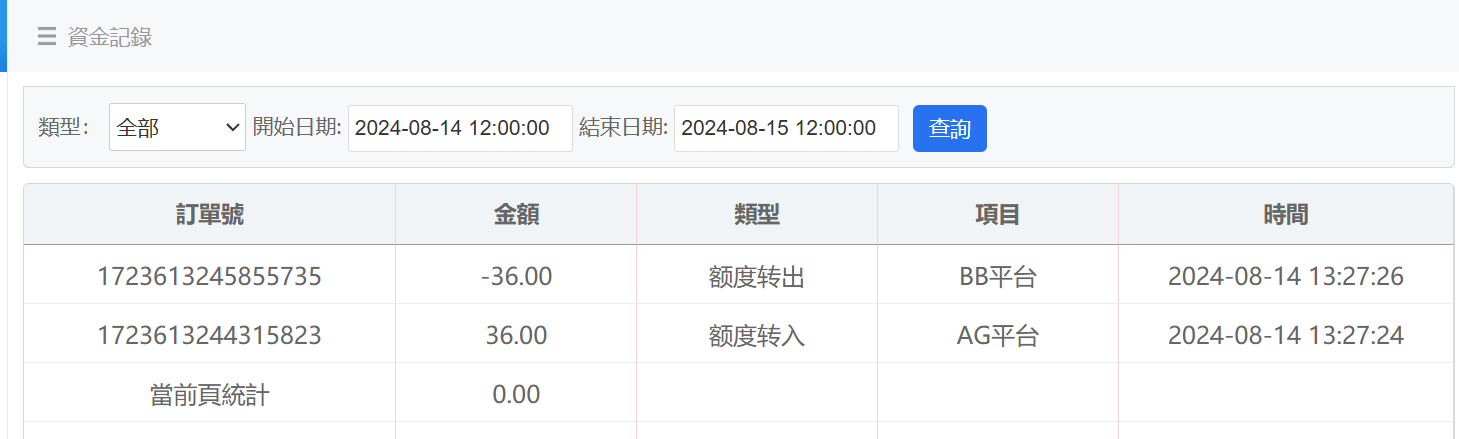Click the BB平台 item cell
The image size is (1459, 439).
(x=997, y=277)
